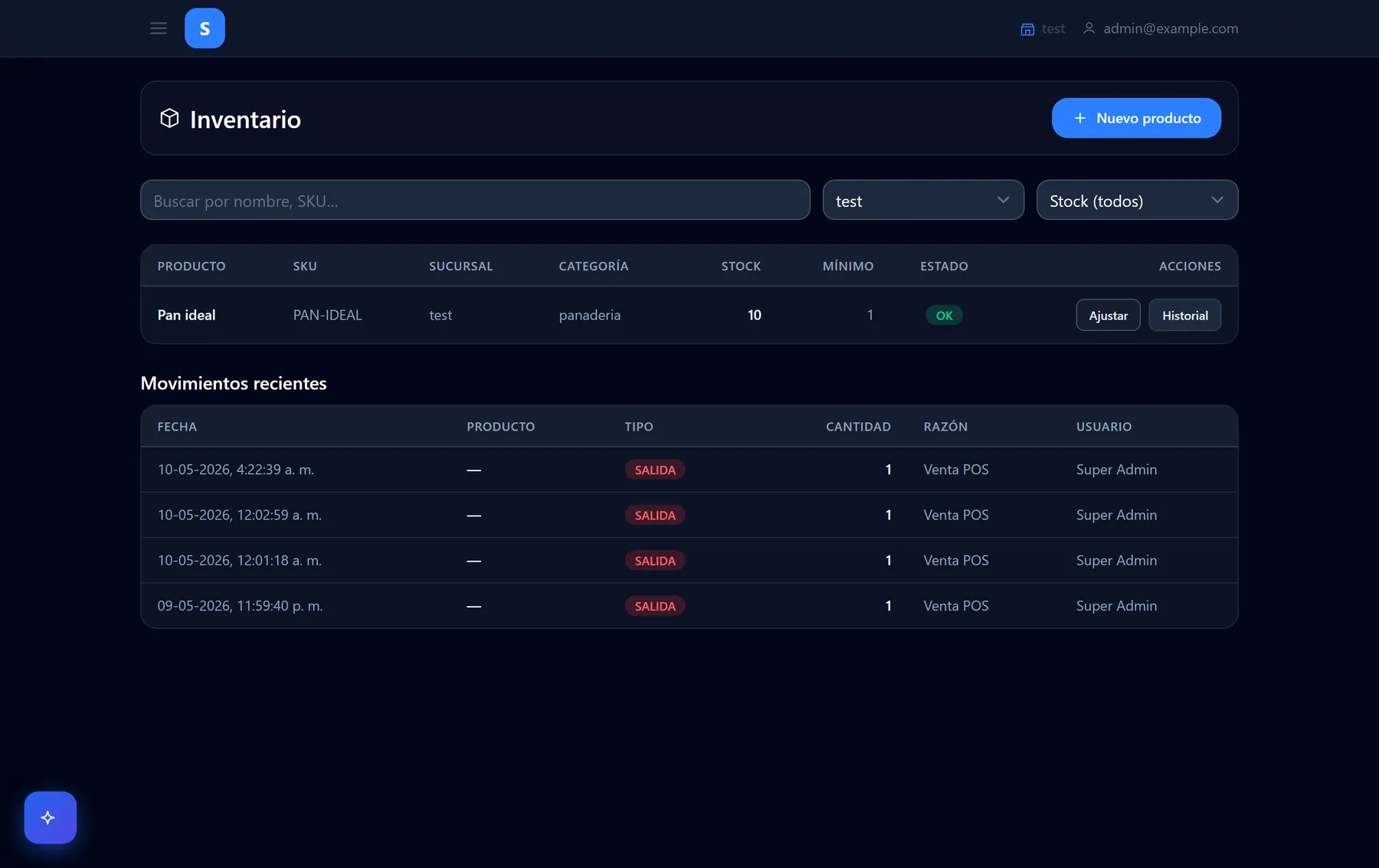1379x868 pixels.
Task: Click the 10-05-2026, 12:01:18 a. m. date
Action: coord(240,560)
